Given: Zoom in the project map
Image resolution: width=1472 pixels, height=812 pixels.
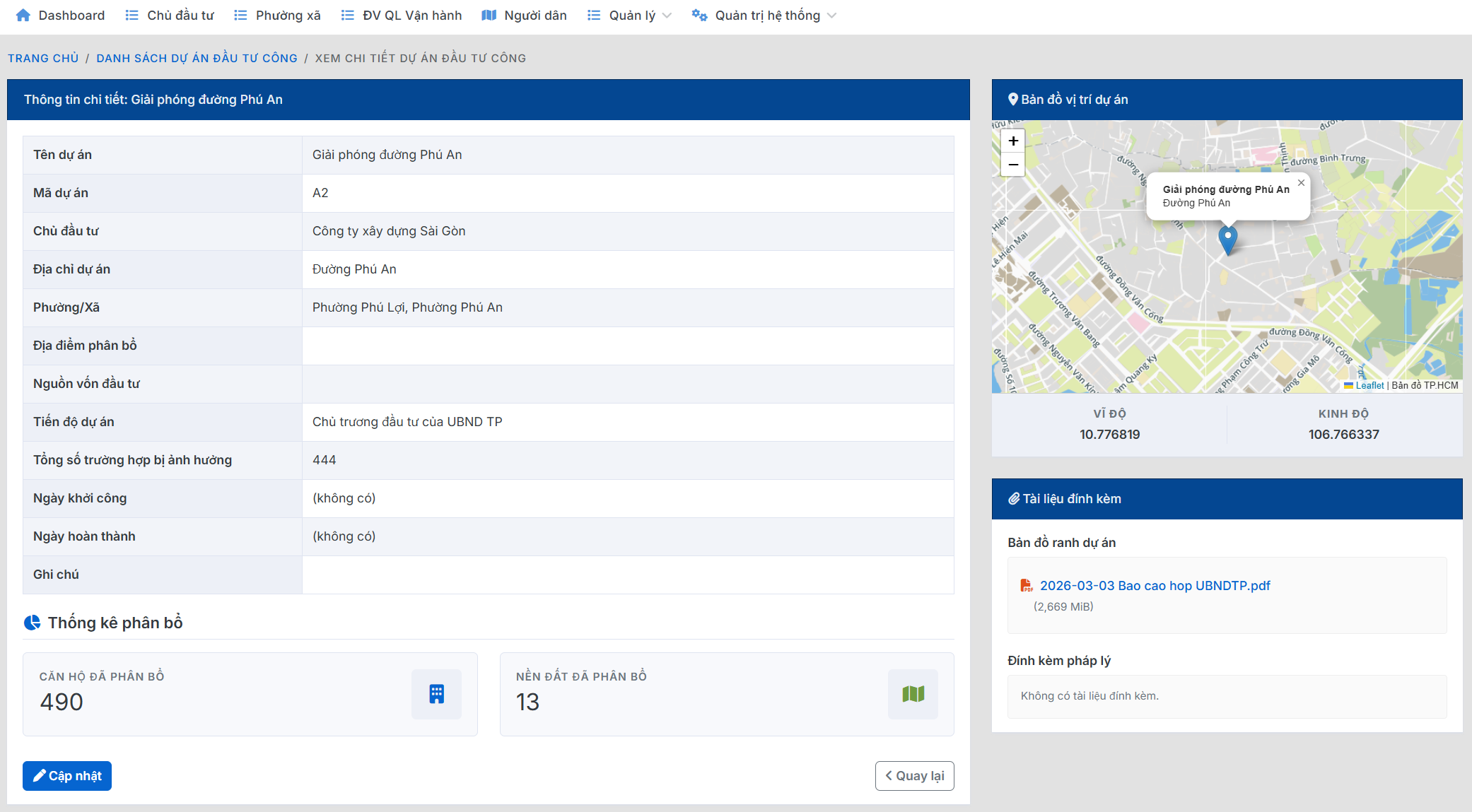Looking at the screenshot, I should [1013, 141].
